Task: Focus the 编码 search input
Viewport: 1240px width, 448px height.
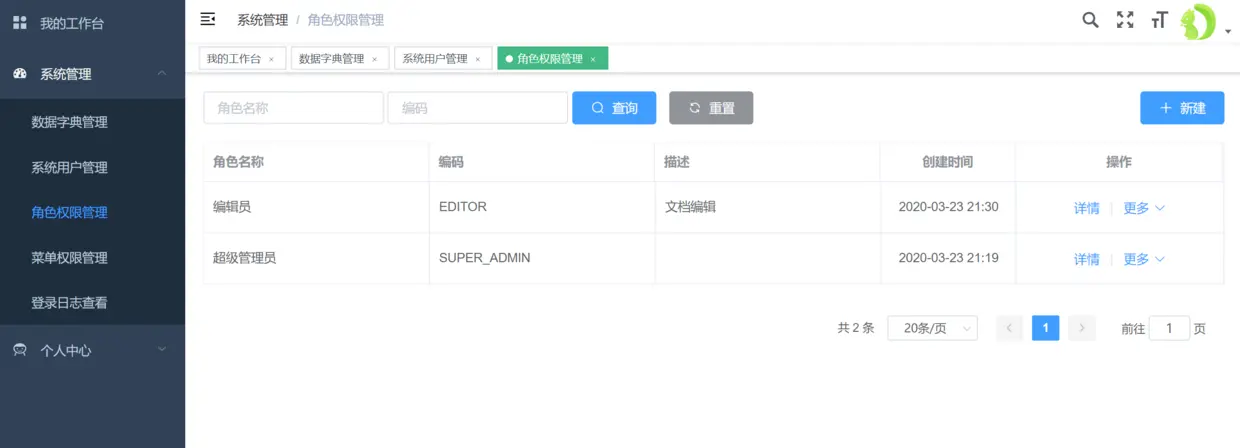Action: (478, 108)
